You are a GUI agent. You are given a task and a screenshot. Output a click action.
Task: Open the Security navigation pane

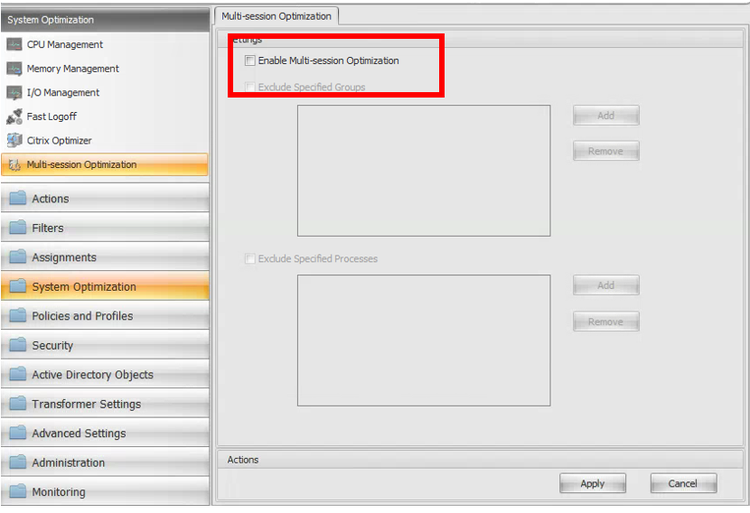coord(105,345)
